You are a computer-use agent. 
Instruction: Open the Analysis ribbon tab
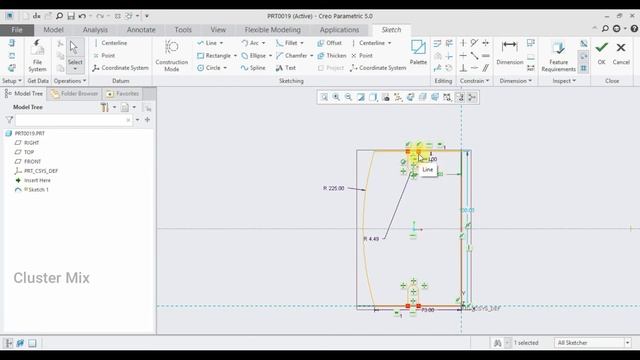click(95, 30)
